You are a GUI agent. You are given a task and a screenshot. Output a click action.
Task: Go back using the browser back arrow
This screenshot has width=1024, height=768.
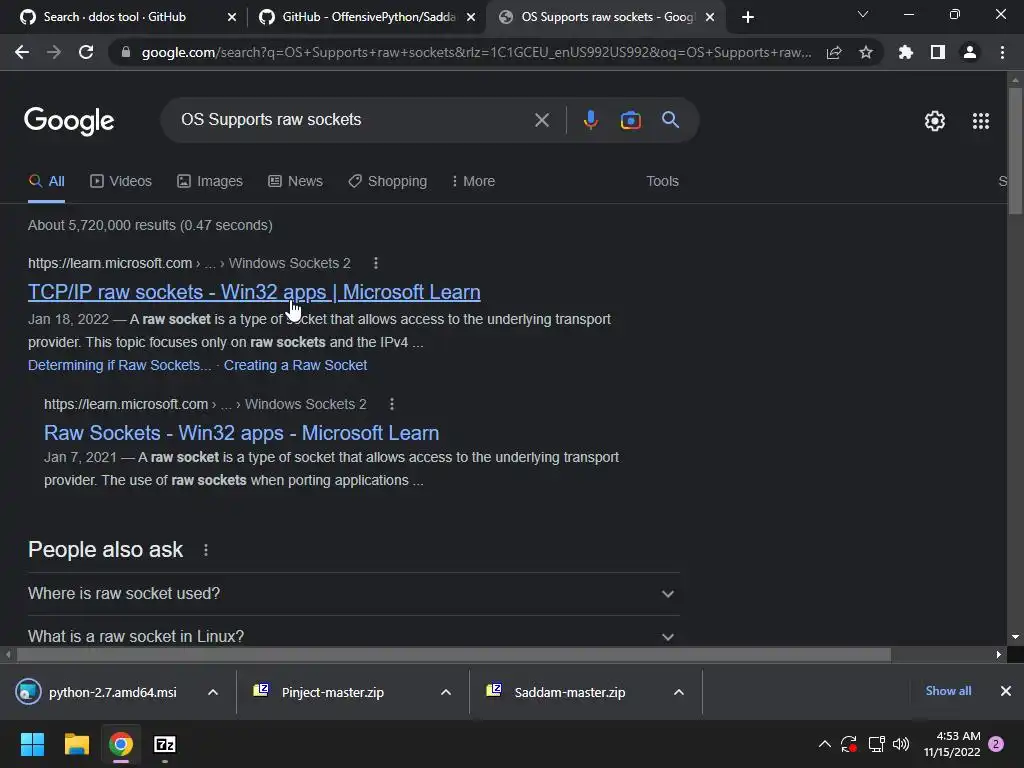coord(22,52)
